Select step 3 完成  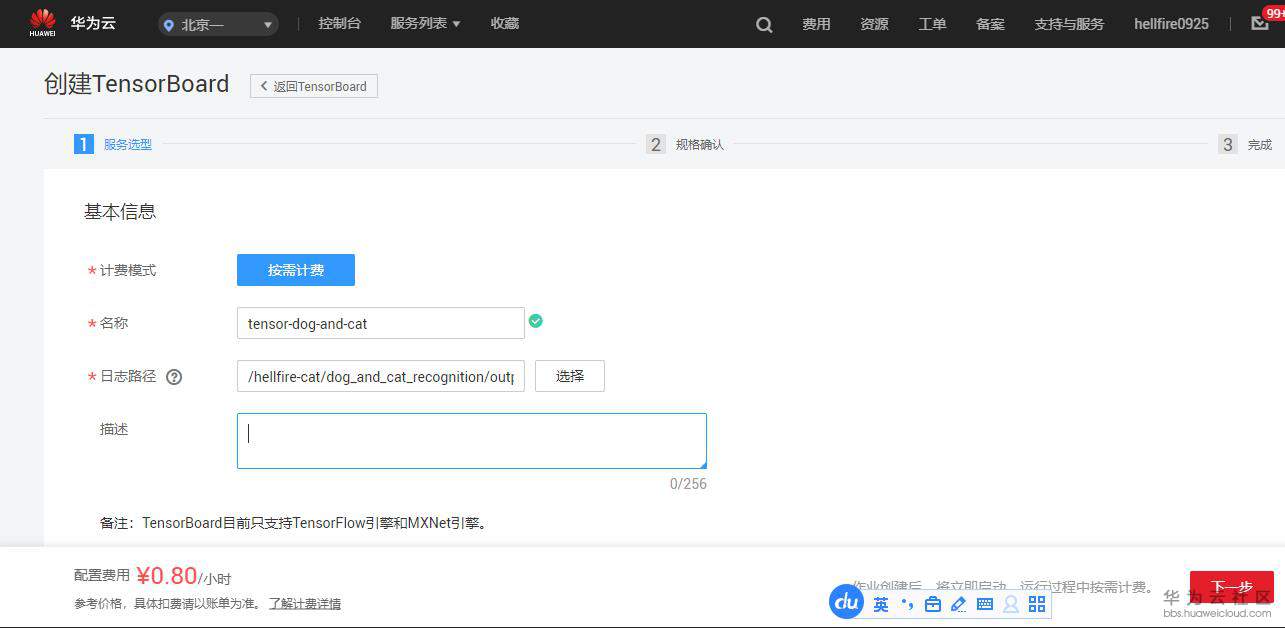[1245, 144]
